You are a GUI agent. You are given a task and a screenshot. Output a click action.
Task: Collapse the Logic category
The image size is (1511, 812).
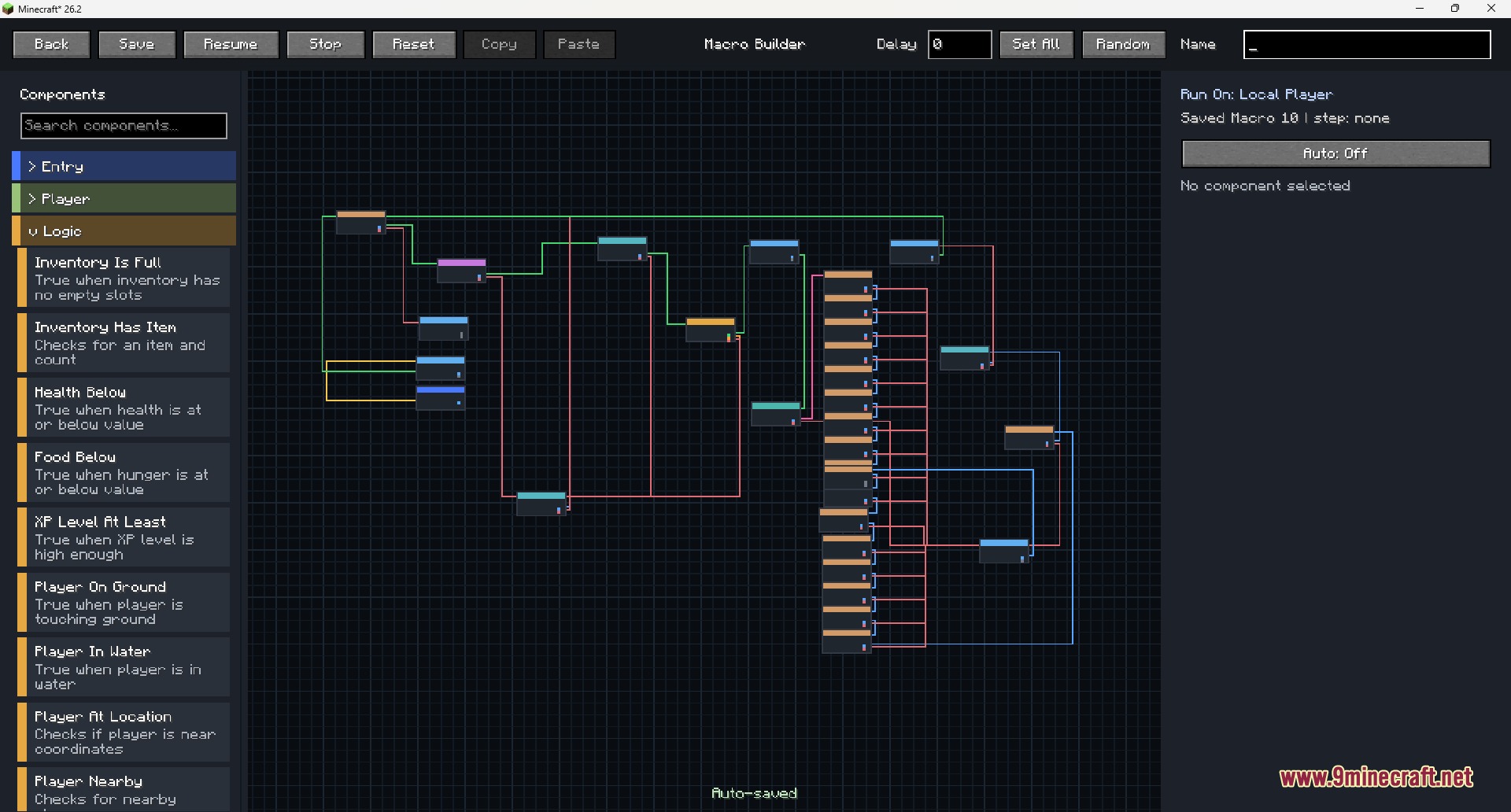point(124,231)
